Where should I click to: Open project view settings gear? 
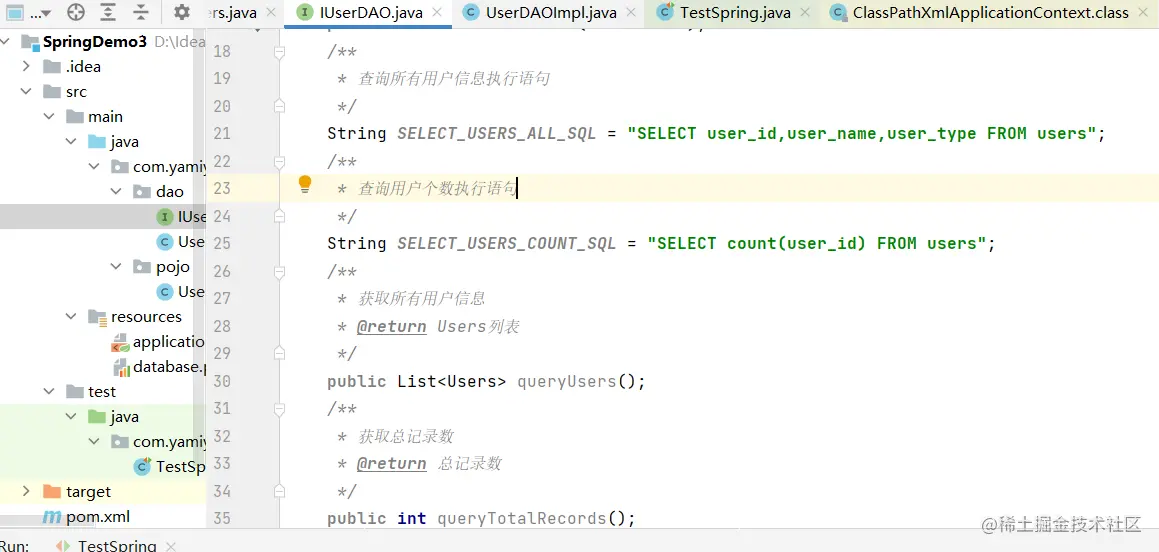[x=181, y=13]
